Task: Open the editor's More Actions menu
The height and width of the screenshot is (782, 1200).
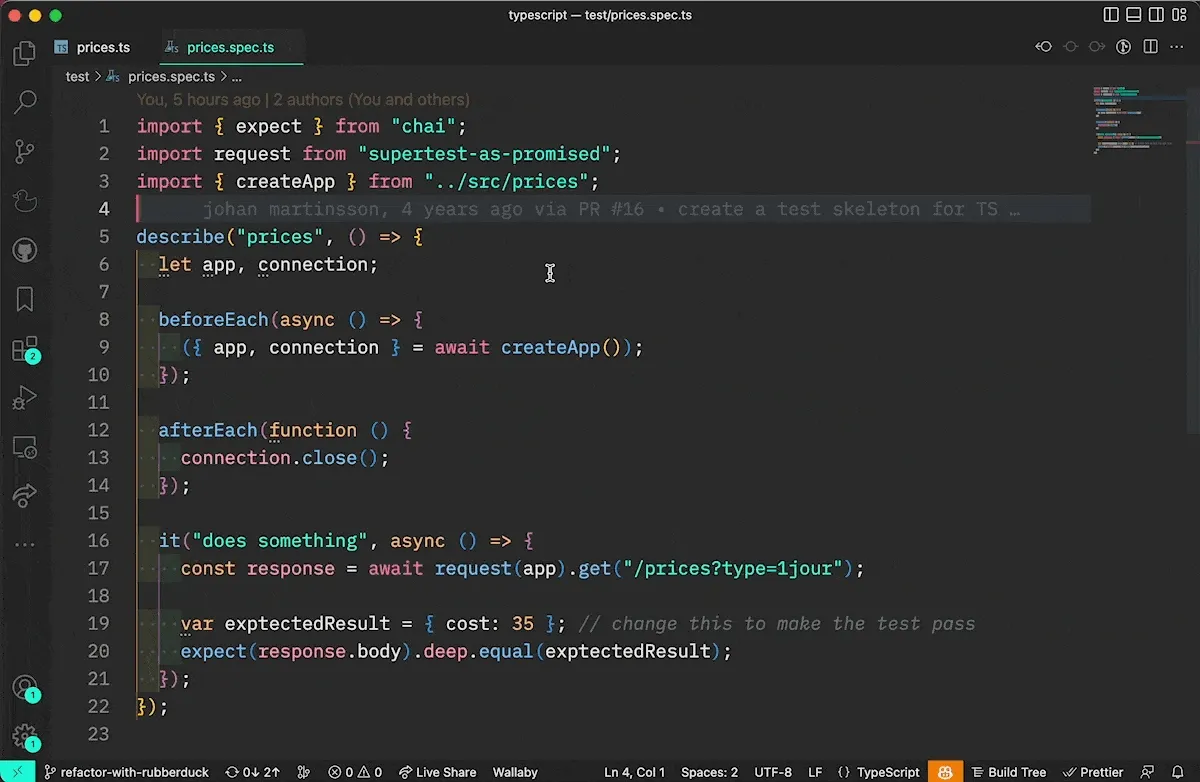Action: click(1177, 47)
